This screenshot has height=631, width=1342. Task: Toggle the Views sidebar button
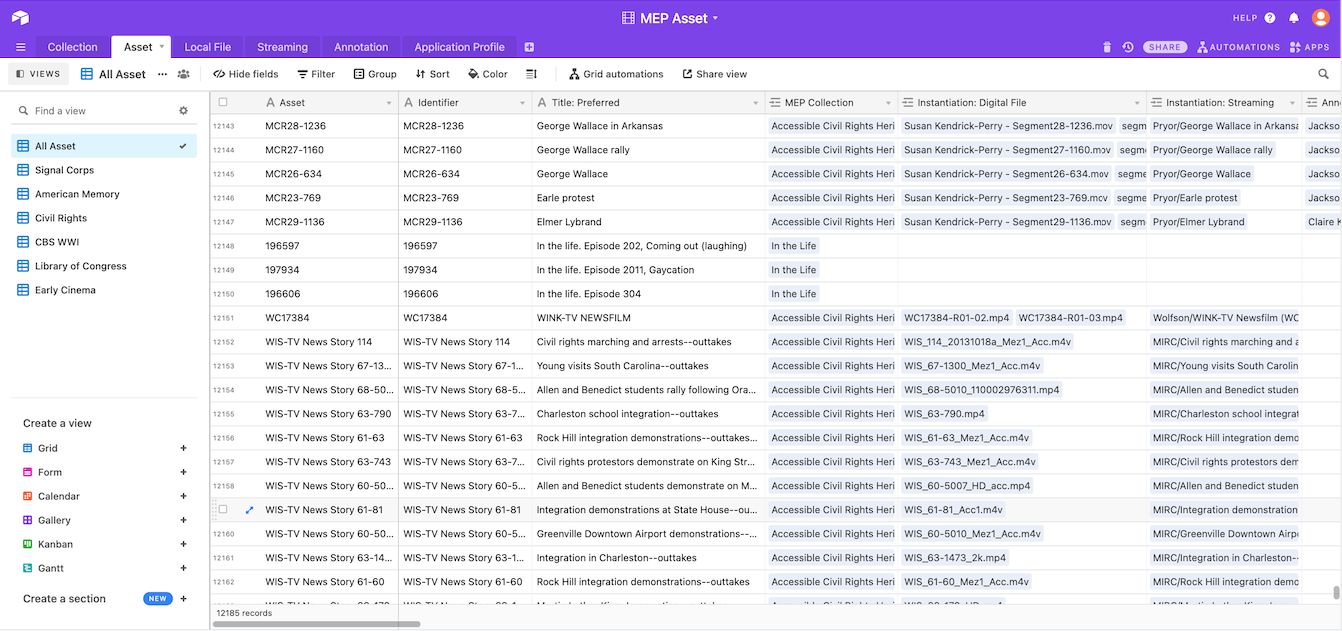(37, 74)
